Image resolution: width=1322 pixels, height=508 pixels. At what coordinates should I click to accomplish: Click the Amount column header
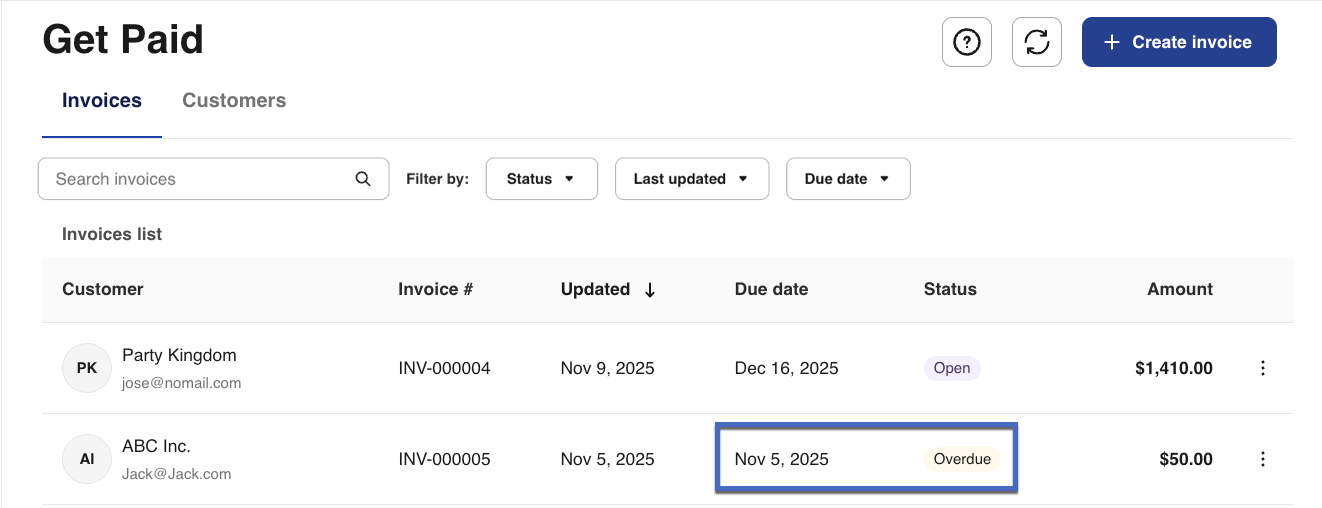point(1179,289)
